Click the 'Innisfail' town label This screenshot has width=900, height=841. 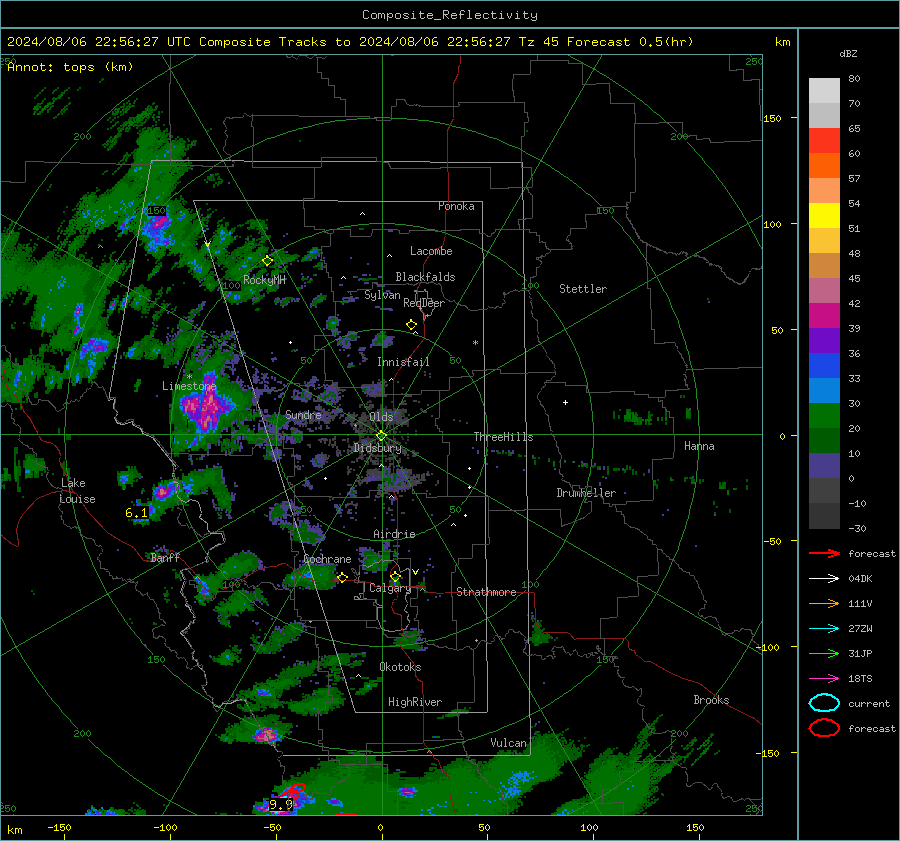[x=403, y=362]
